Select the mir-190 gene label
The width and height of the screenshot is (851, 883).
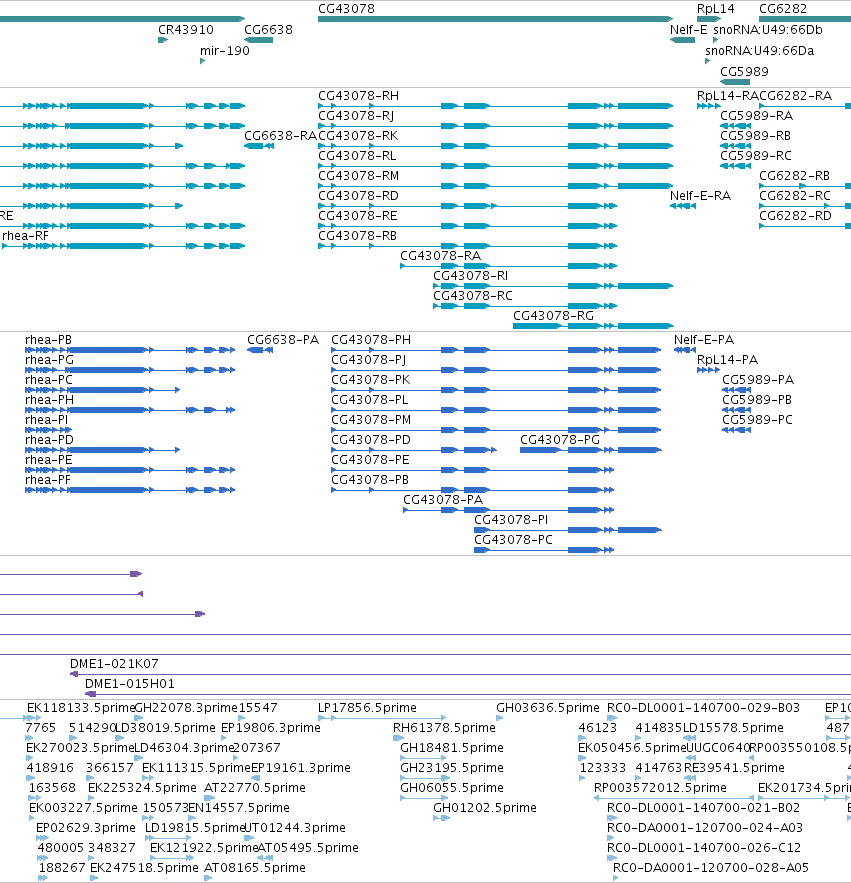click(x=225, y=50)
